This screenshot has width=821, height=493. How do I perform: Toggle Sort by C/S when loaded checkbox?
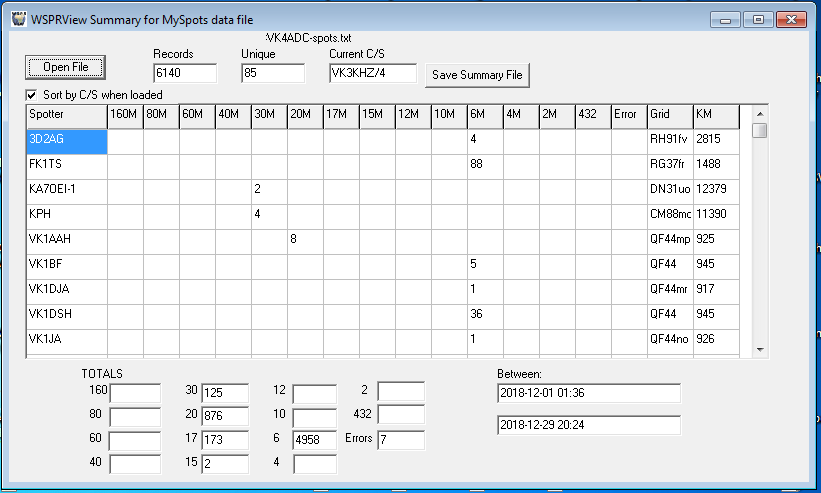(x=31, y=95)
